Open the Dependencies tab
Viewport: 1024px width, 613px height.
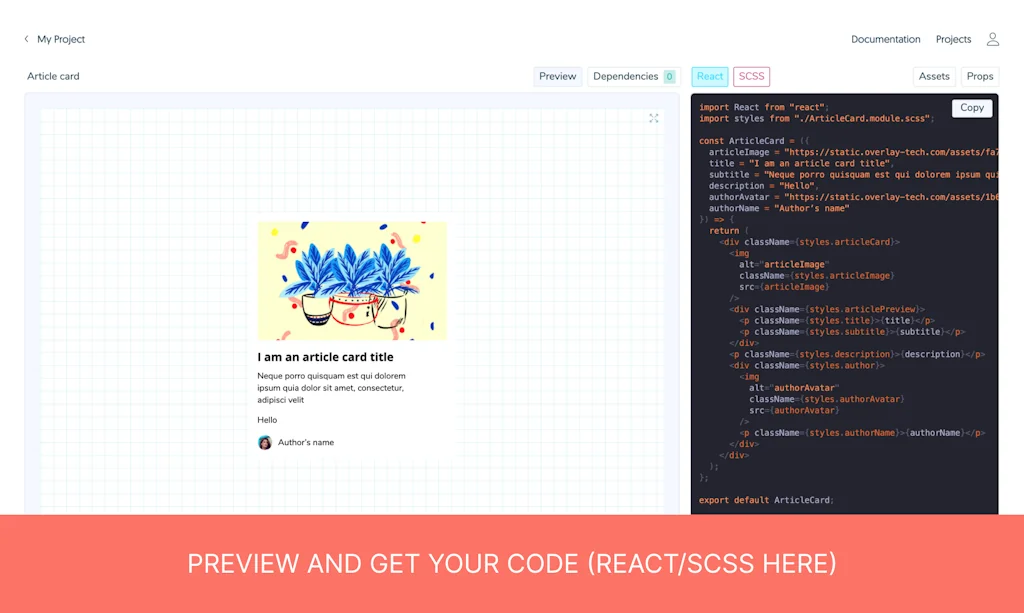[x=625, y=77]
